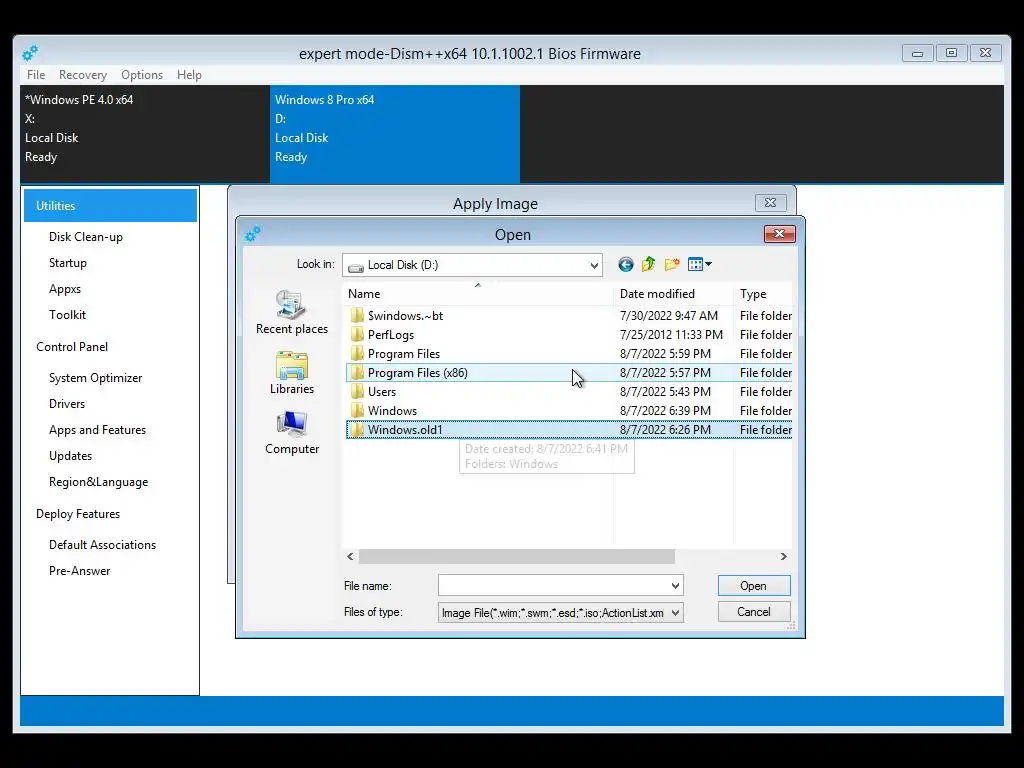Open Drivers in sidebar

(x=67, y=404)
